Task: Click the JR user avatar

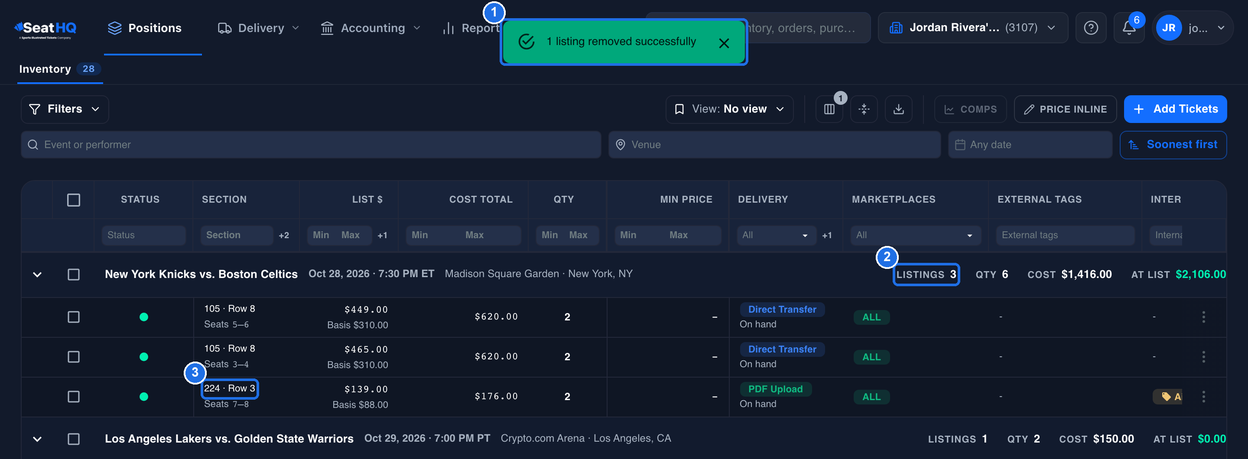Action: click(x=1168, y=28)
